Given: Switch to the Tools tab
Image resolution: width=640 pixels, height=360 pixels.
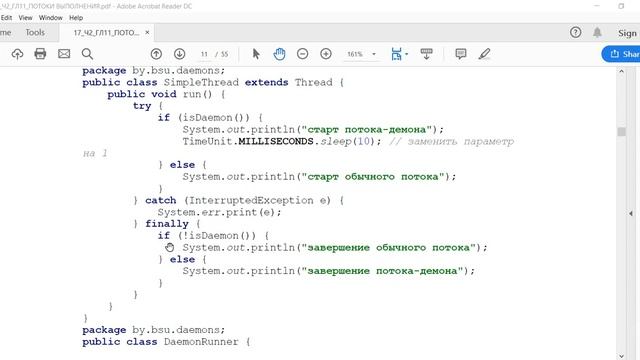Looking at the screenshot, I should [x=35, y=32].
